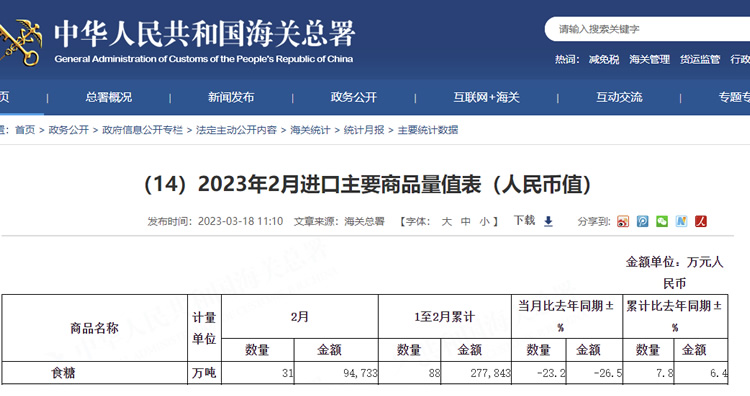This screenshot has width=750, height=396.
Task: Open hot keyword 减免税
Action: click(604, 60)
